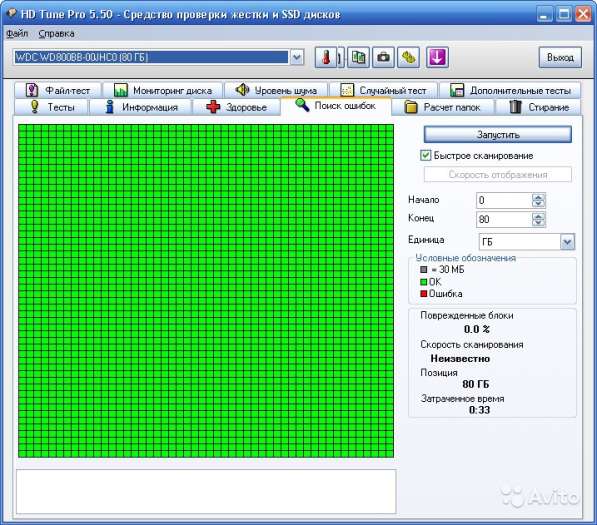Image resolution: width=597 pixels, height=525 pixels.
Task: Click the camera screenshot icon
Action: coord(383,57)
